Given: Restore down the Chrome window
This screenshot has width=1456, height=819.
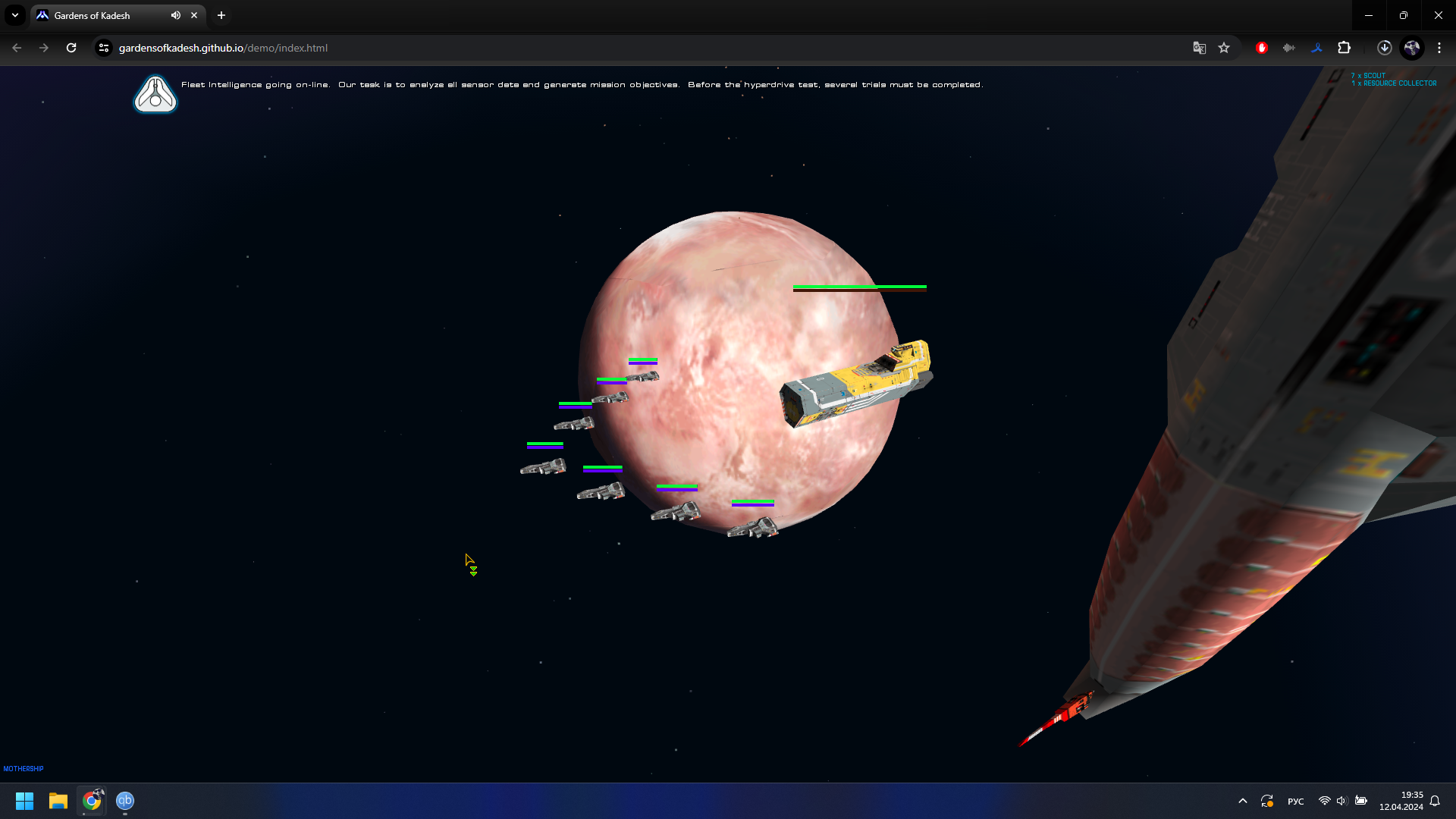Looking at the screenshot, I should 1404,15.
